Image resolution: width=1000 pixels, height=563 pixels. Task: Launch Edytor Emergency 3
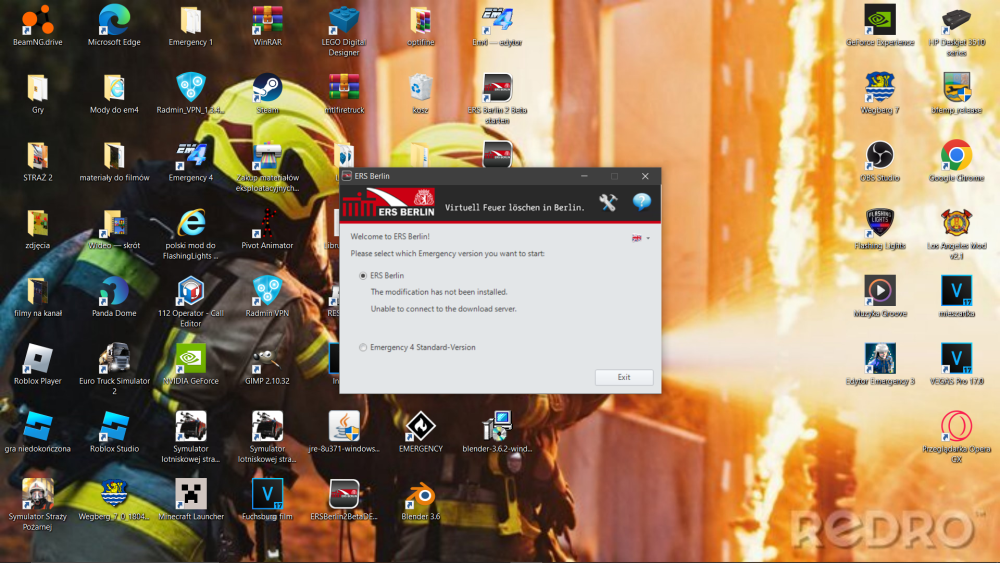tap(879, 365)
